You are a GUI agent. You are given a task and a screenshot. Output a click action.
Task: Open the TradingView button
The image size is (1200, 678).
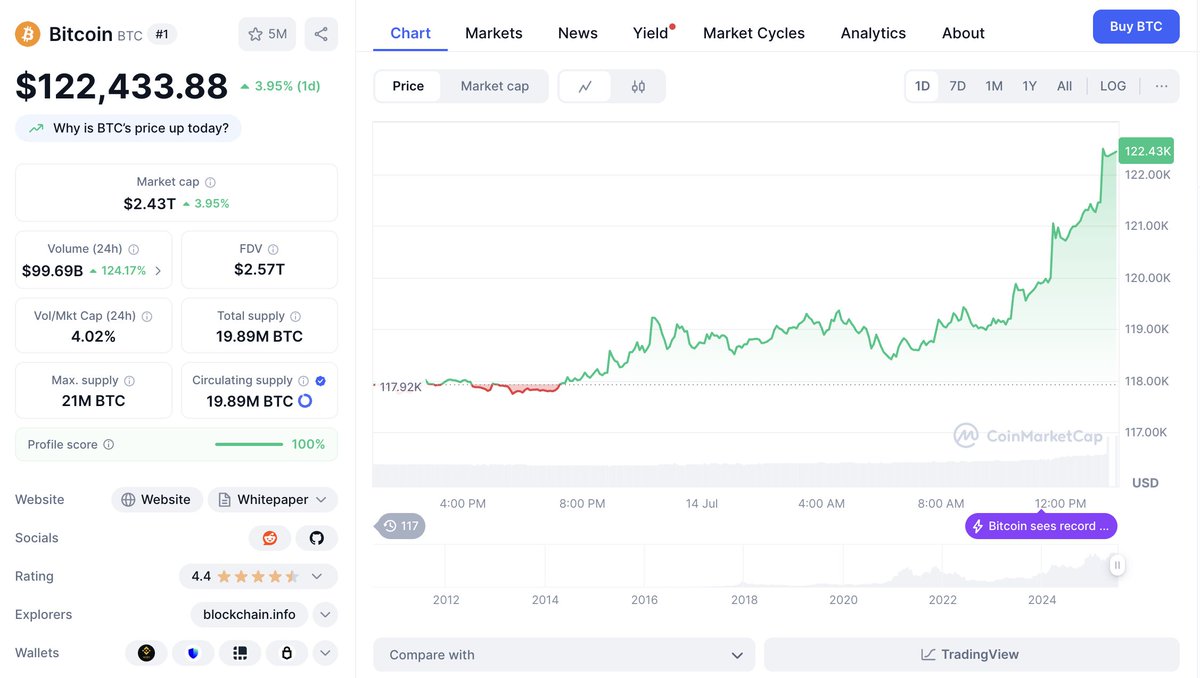coord(972,655)
